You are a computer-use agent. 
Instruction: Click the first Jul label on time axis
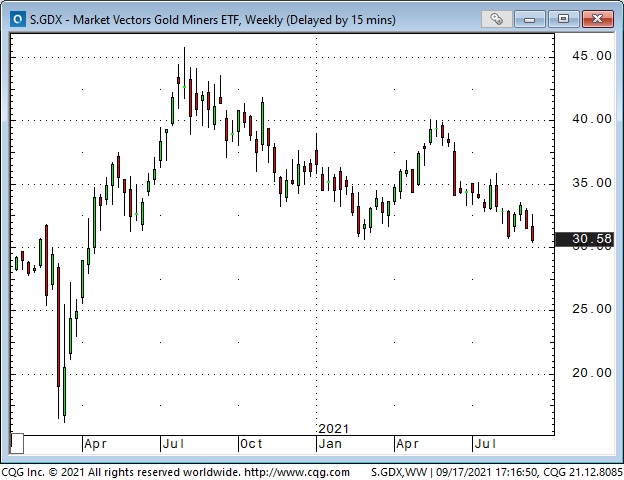click(174, 444)
